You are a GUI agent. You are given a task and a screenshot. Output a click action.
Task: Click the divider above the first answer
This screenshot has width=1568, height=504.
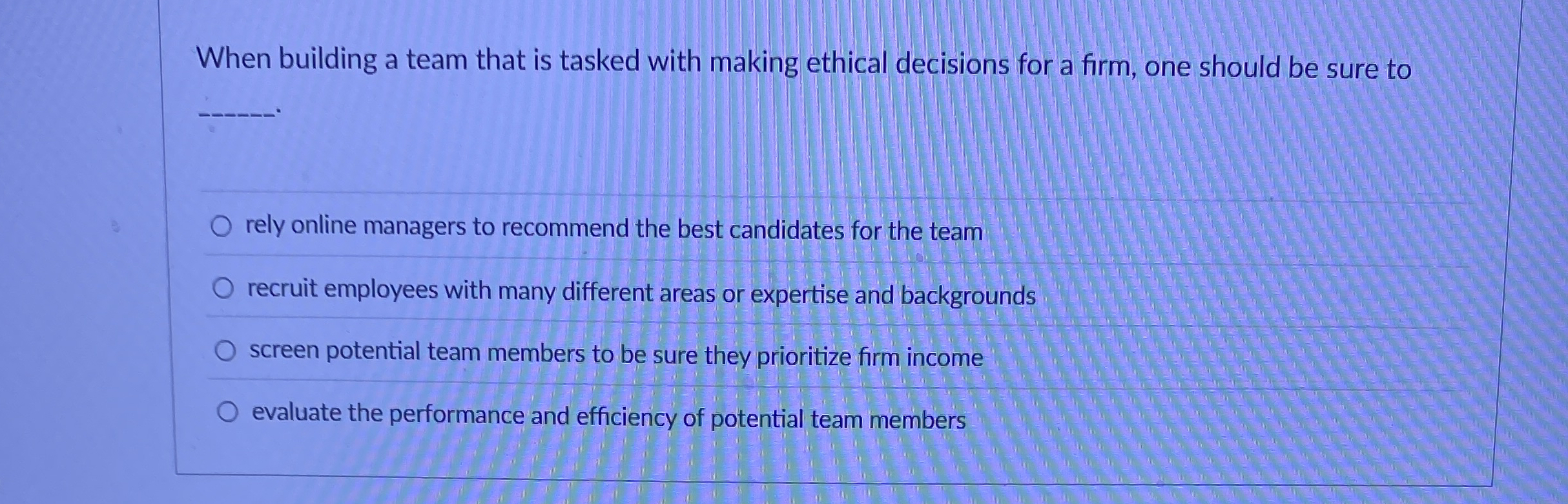click(x=775, y=192)
